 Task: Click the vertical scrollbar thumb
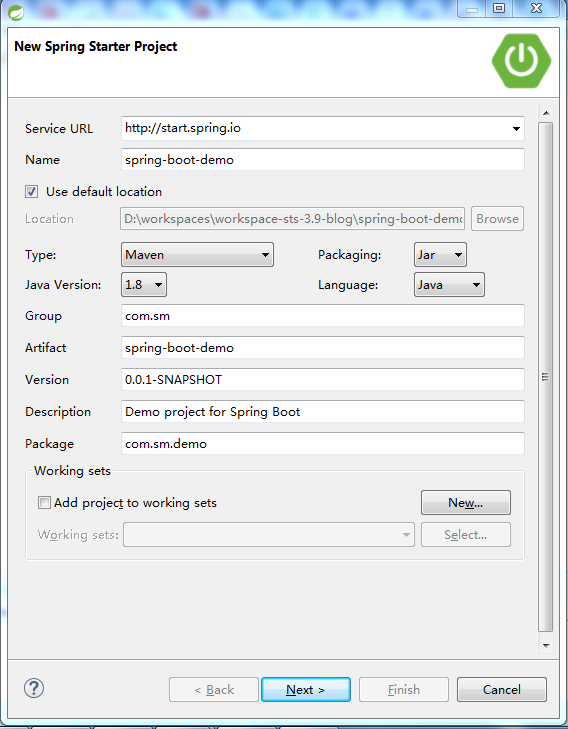(x=546, y=377)
